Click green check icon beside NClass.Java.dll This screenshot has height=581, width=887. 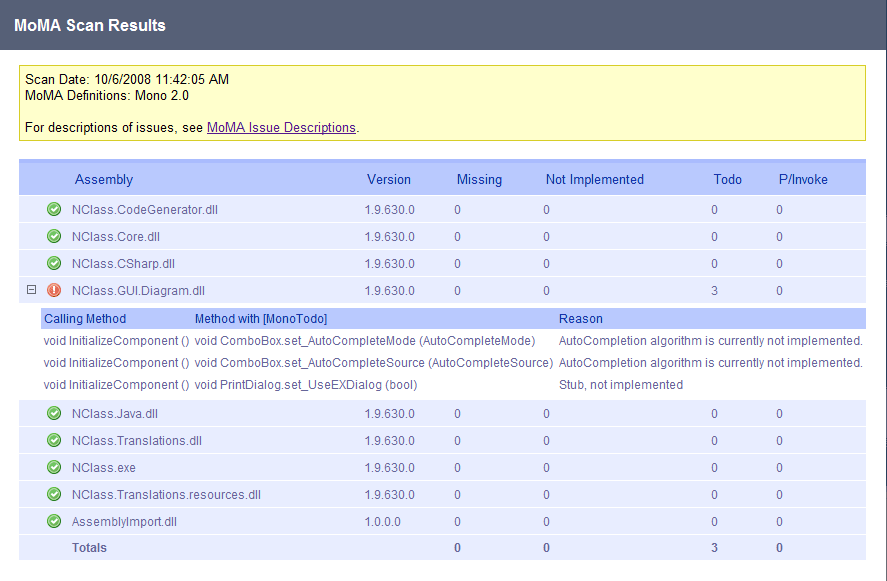[x=54, y=414]
